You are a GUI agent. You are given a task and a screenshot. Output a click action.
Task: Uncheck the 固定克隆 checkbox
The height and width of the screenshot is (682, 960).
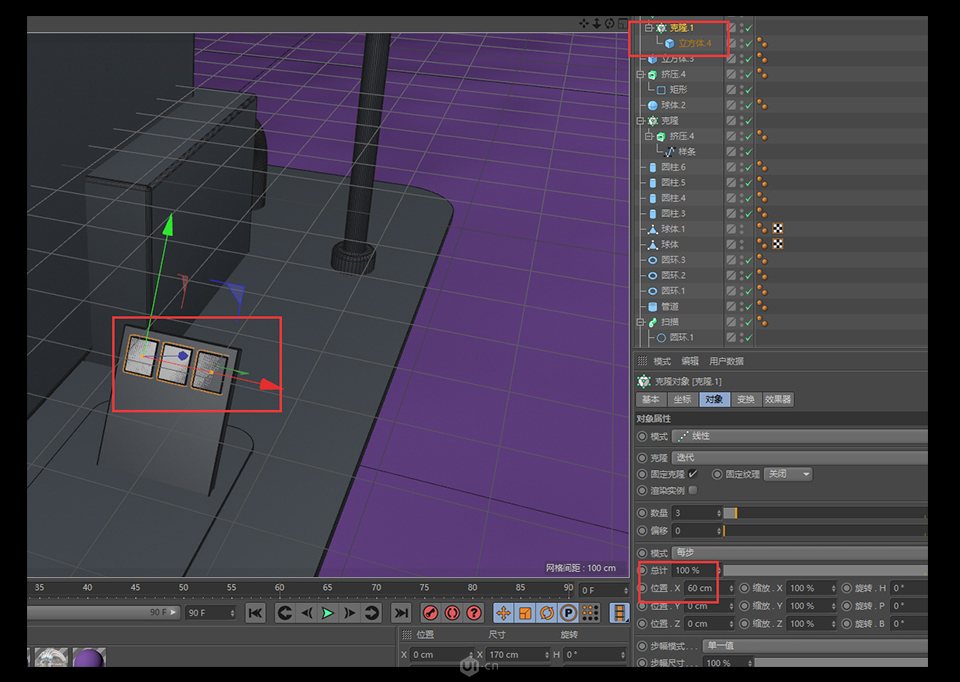click(x=692, y=474)
